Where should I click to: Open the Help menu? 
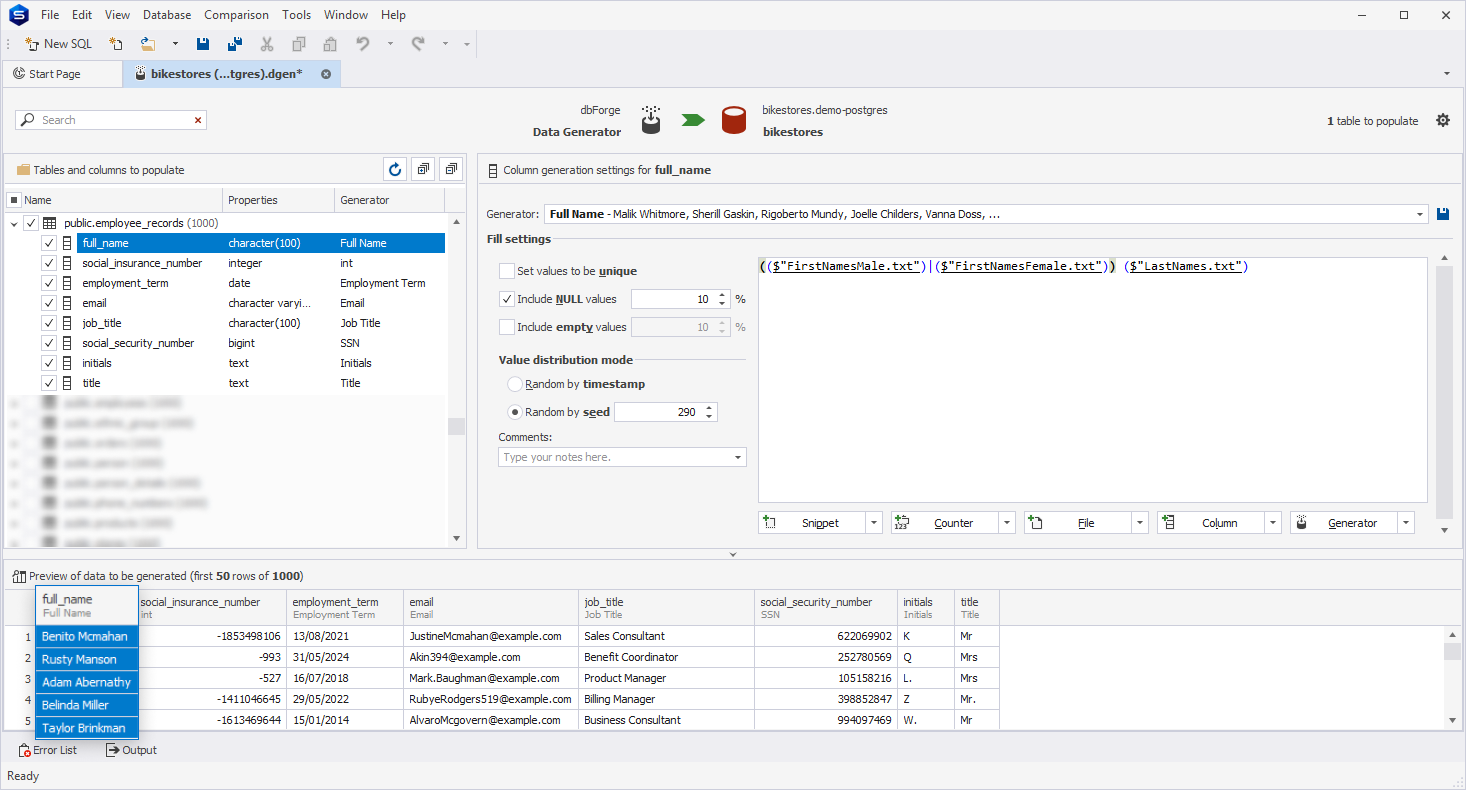tap(393, 15)
